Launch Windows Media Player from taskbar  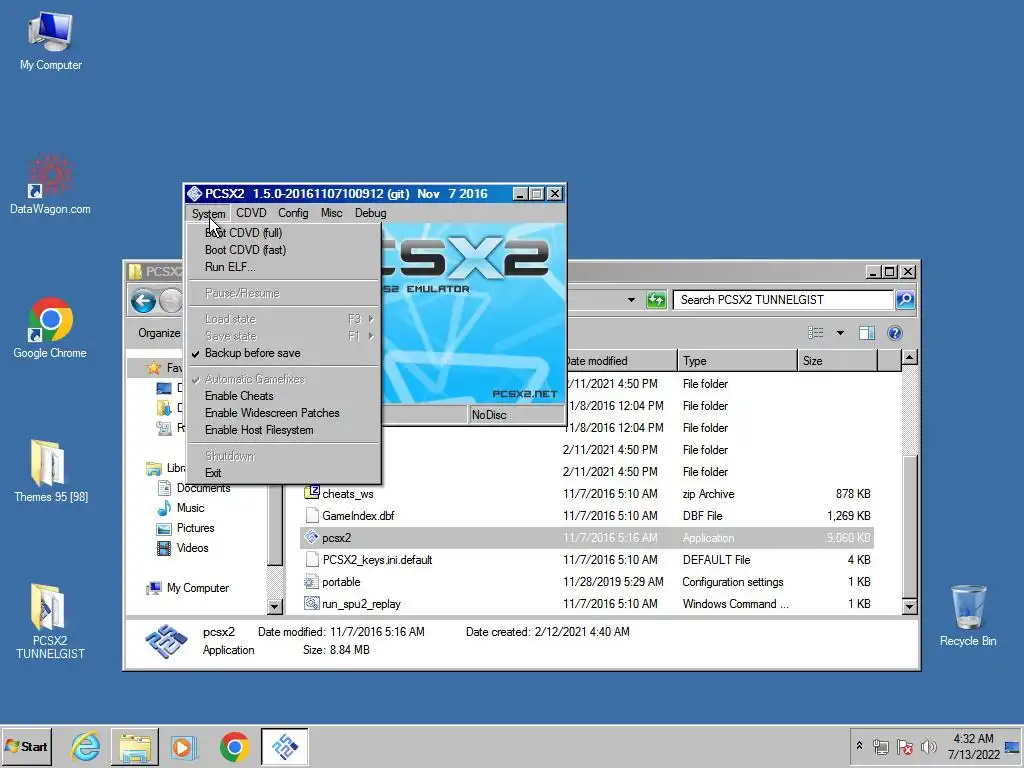tap(184, 746)
